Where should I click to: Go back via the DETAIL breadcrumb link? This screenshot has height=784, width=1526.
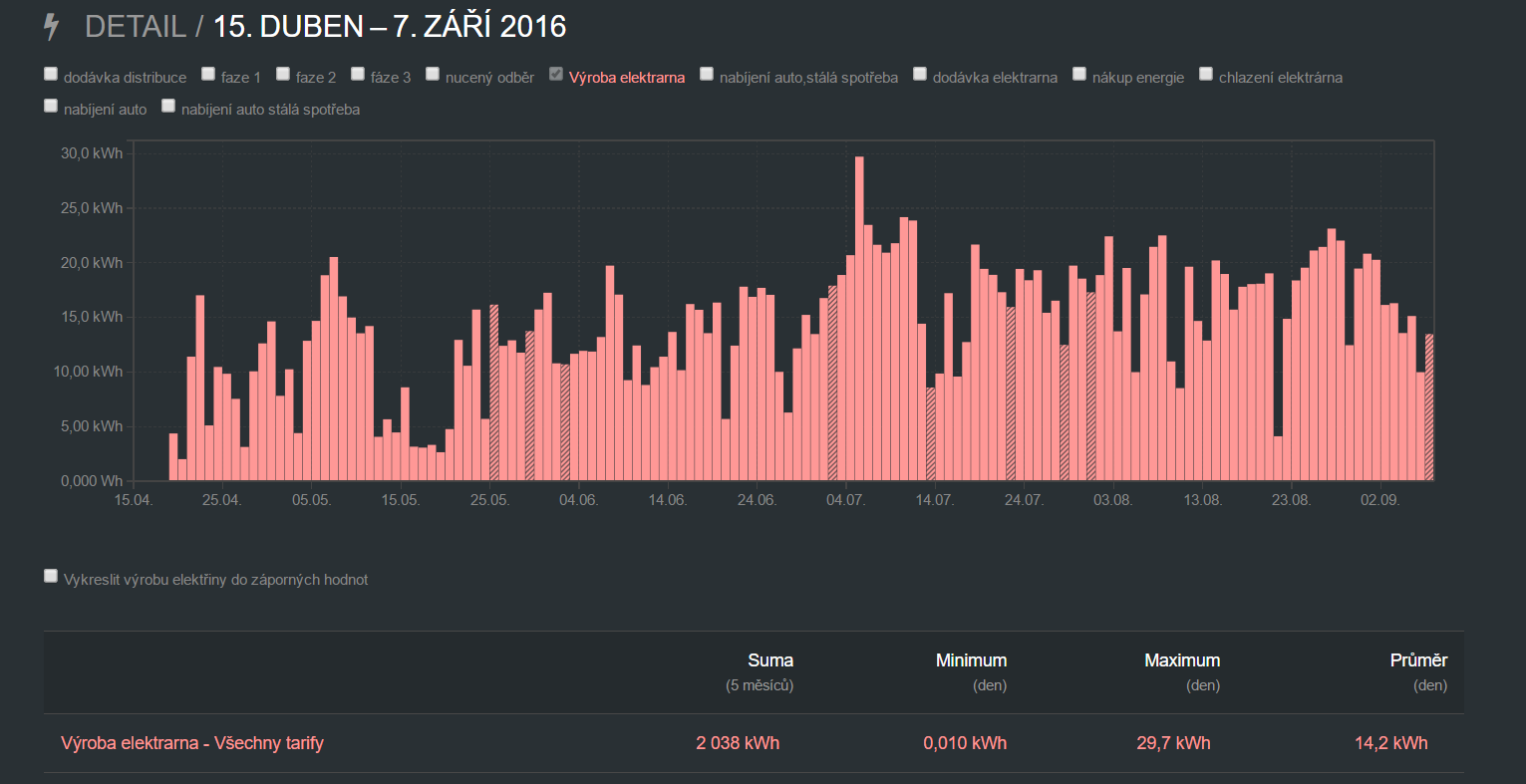(x=136, y=26)
